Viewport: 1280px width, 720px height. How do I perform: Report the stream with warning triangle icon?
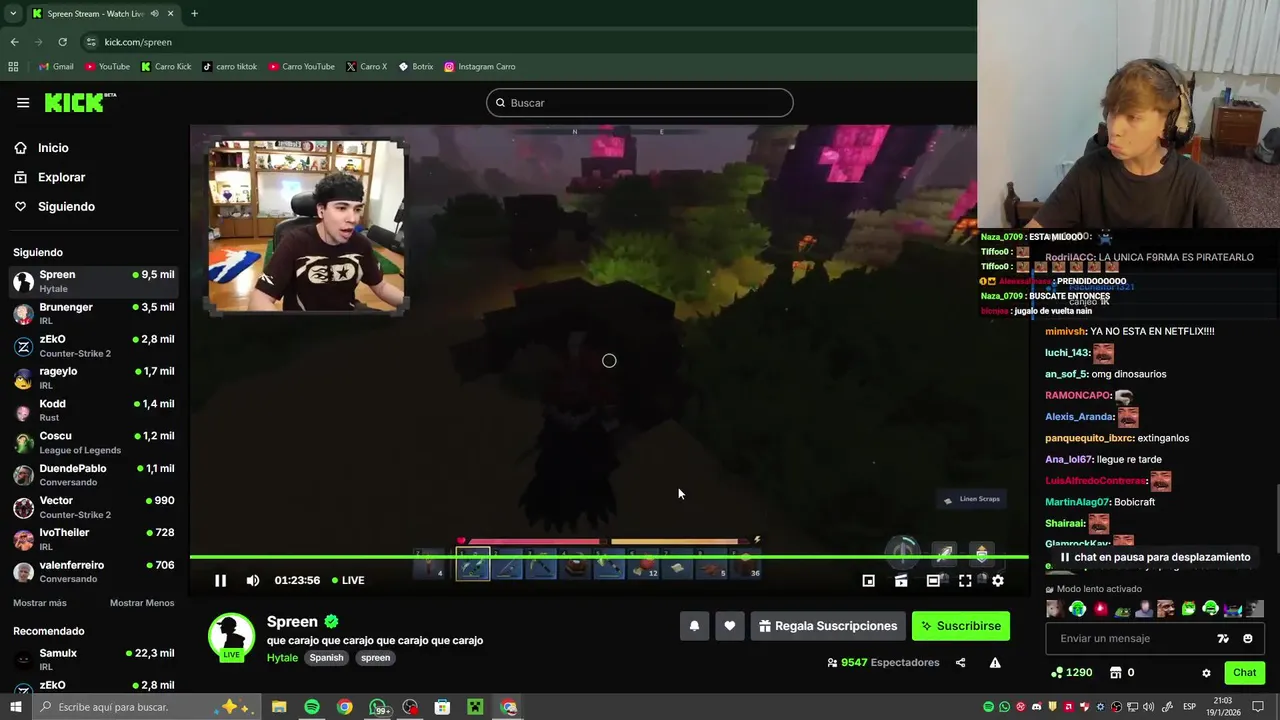pos(995,662)
